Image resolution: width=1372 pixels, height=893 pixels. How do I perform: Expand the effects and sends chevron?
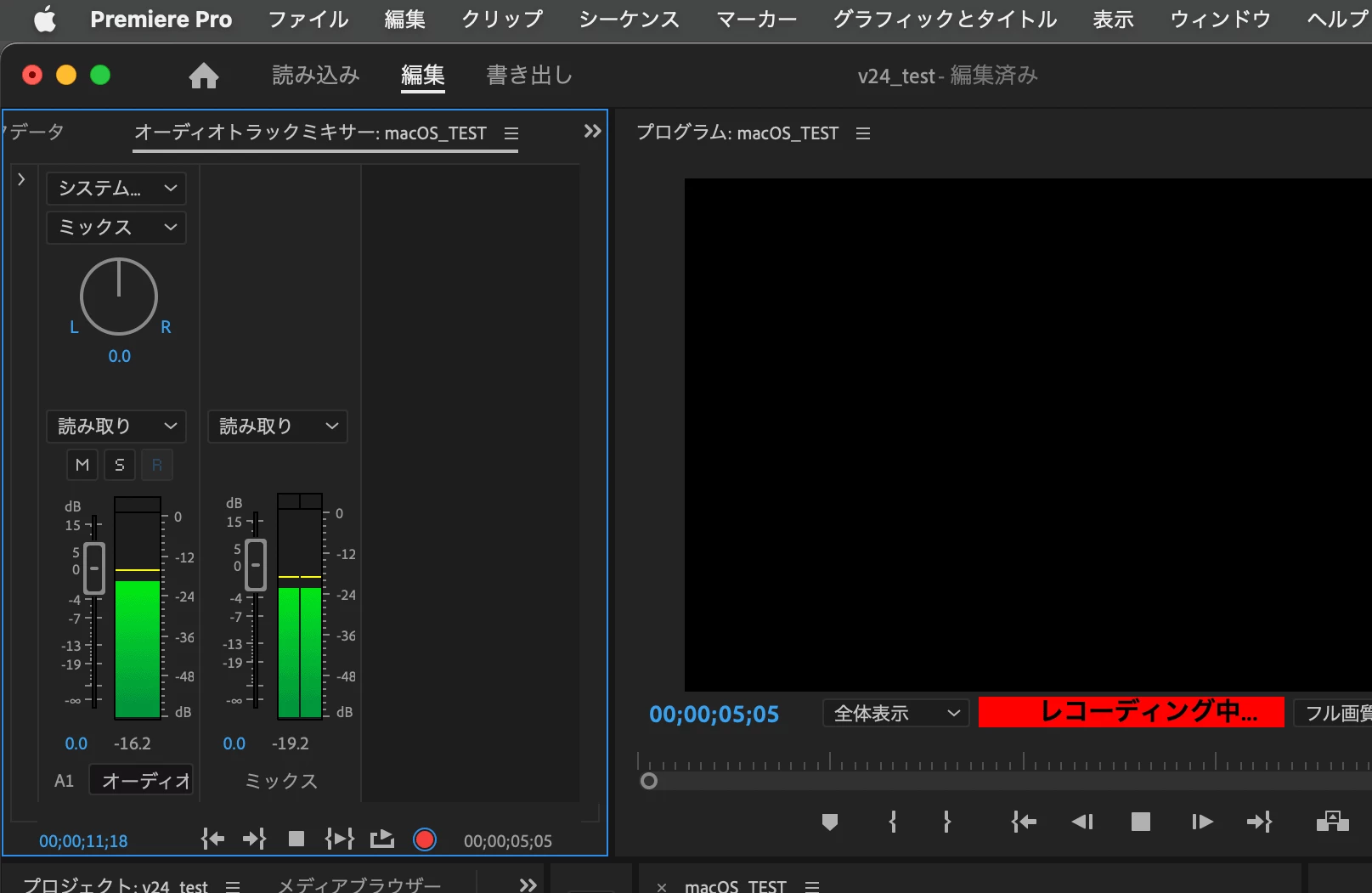[21, 179]
